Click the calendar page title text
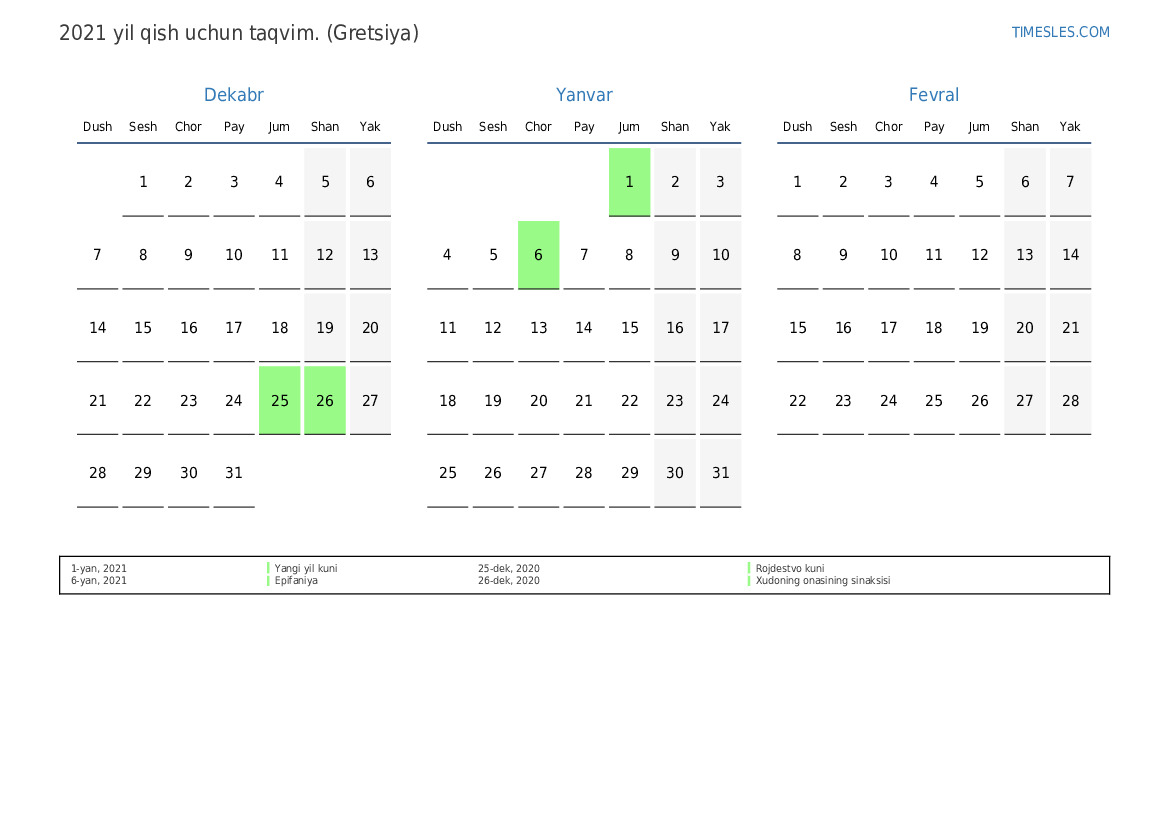The height and width of the screenshot is (827, 1169). pyautogui.click(x=239, y=33)
